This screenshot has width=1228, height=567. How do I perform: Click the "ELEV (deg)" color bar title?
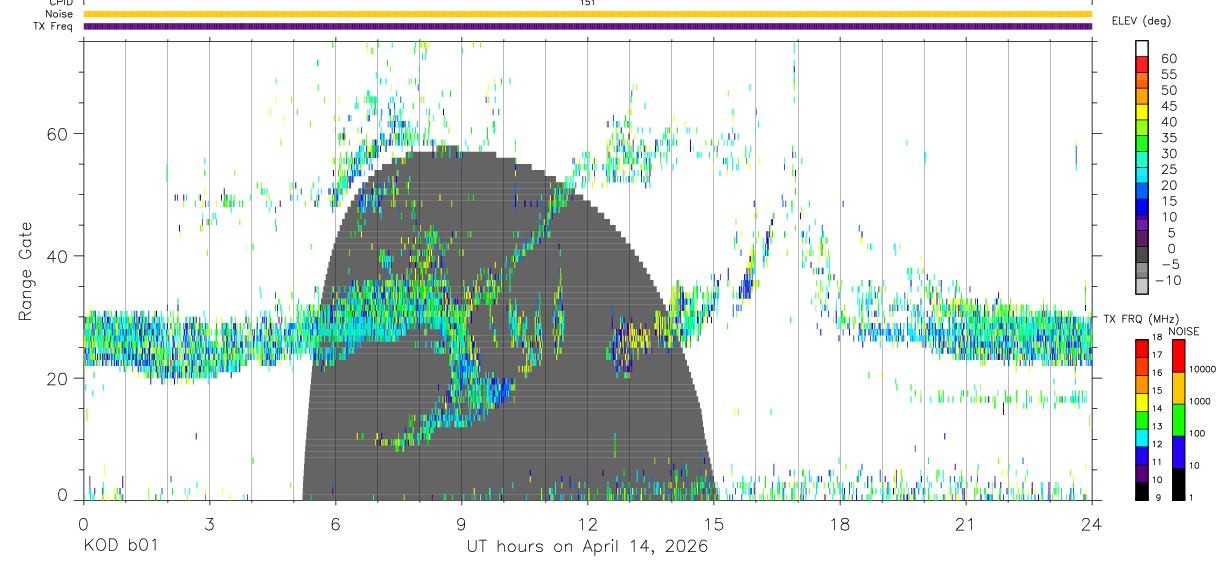[1142, 20]
